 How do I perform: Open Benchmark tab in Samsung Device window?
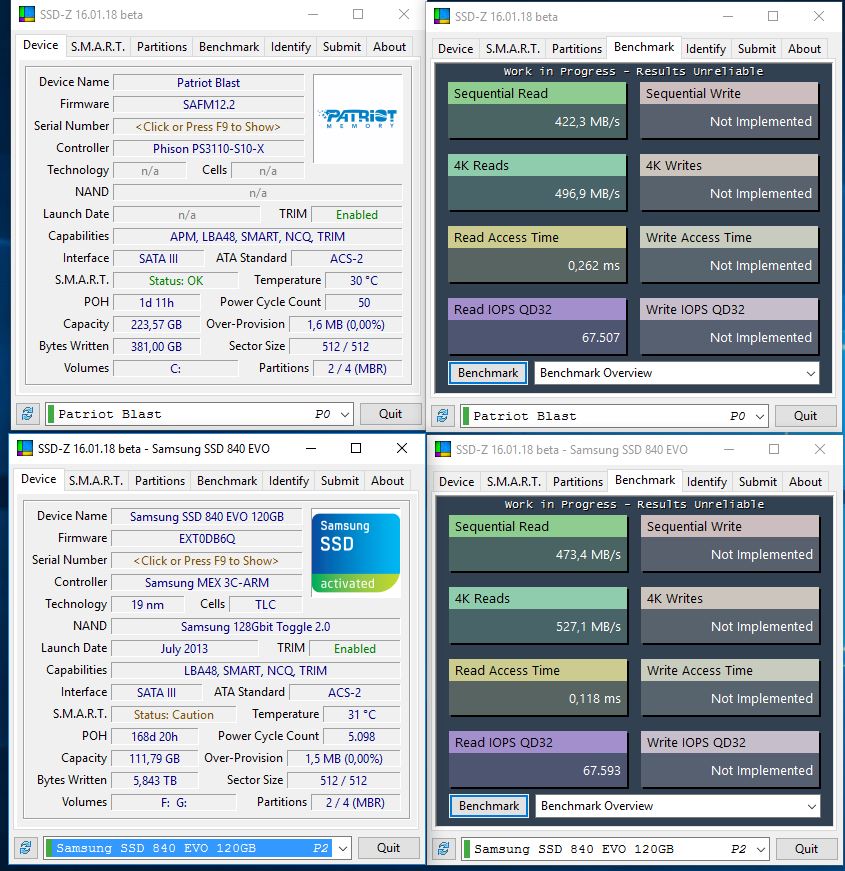coord(227,480)
